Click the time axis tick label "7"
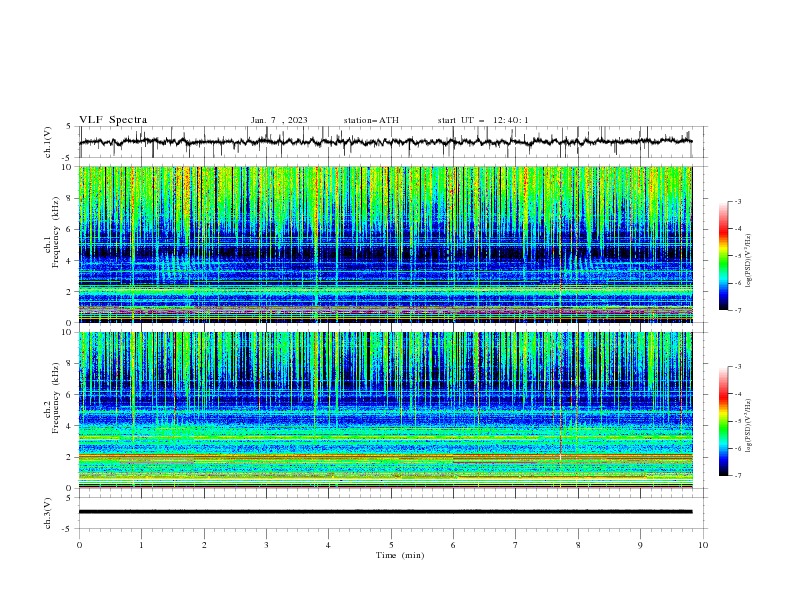 click(x=516, y=545)
